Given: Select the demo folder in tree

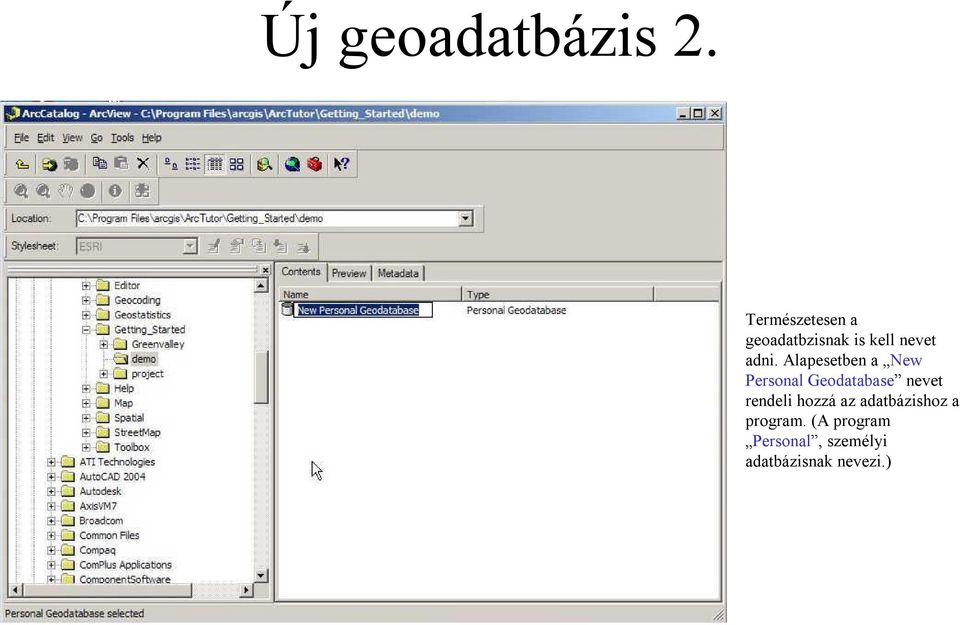Looking at the screenshot, I should click(144, 359).
